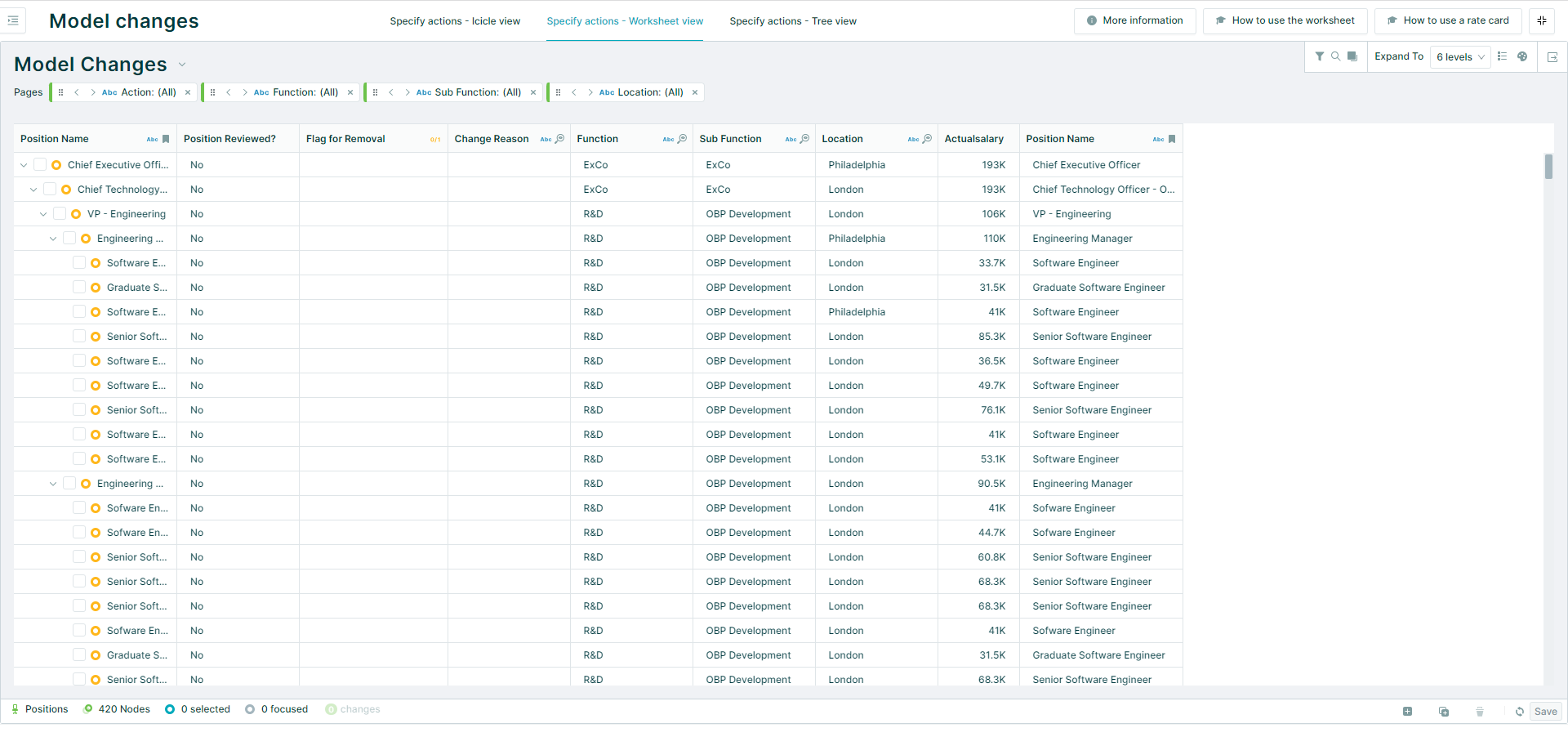Click the collapse icon after How to use a rate card
The width and height of the screenshot is (1568, 737).
pyautogui.click(x=1542, y=20)
